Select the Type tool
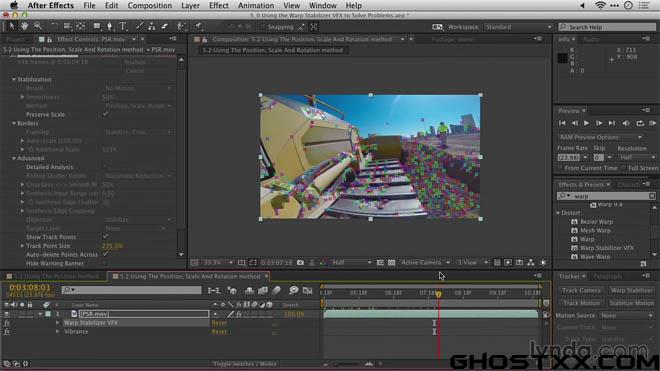This screenshot has height=371, width=660. point(123,26)
